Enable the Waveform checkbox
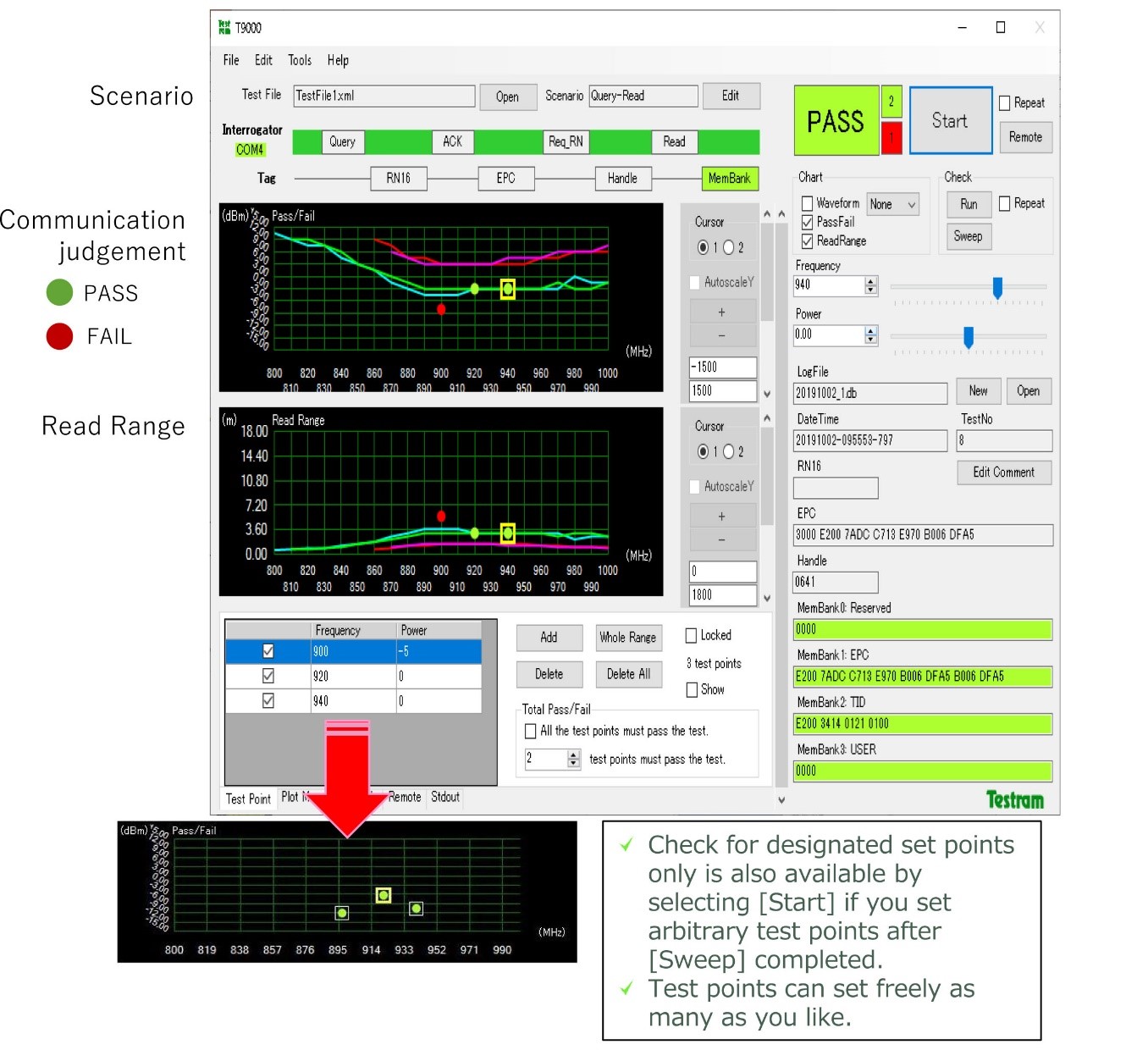The height and width of the screenshot is (1050, 1148). click(808, 203)
